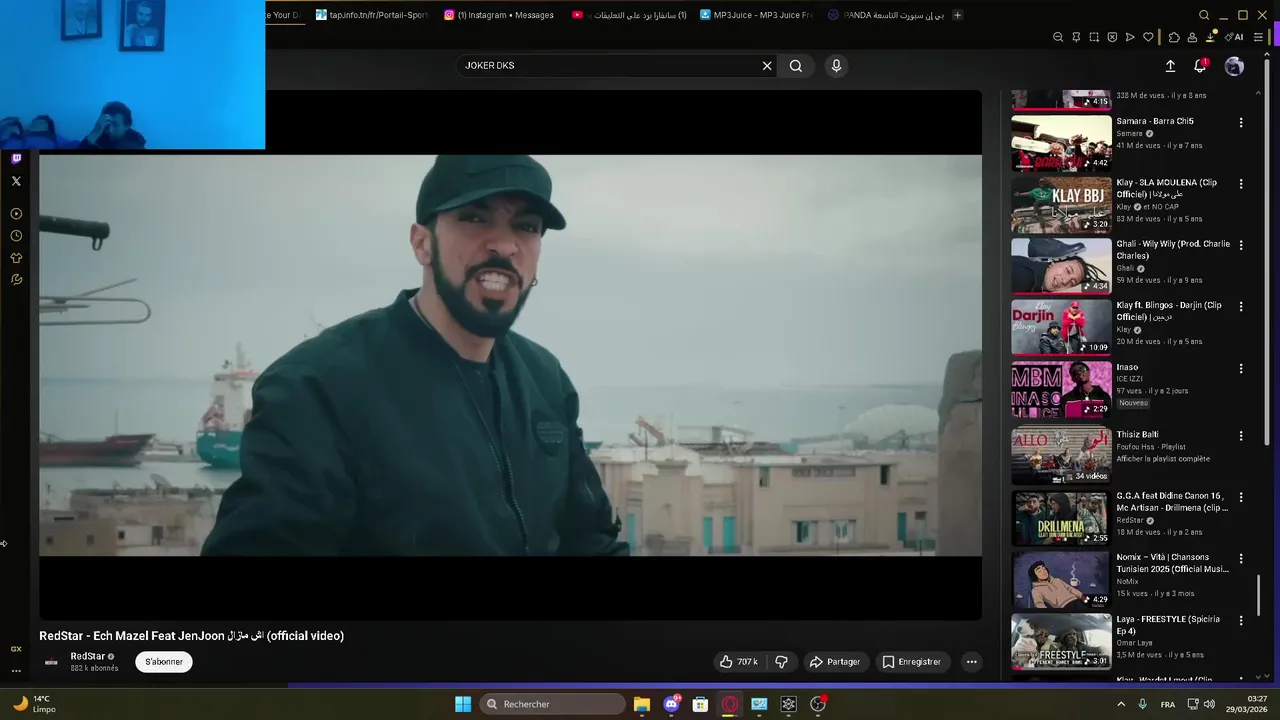Viewport: 1280px width, 720px height.
Task: Open the X (Twitter) sidebar panel
Action: pos(16,181)
